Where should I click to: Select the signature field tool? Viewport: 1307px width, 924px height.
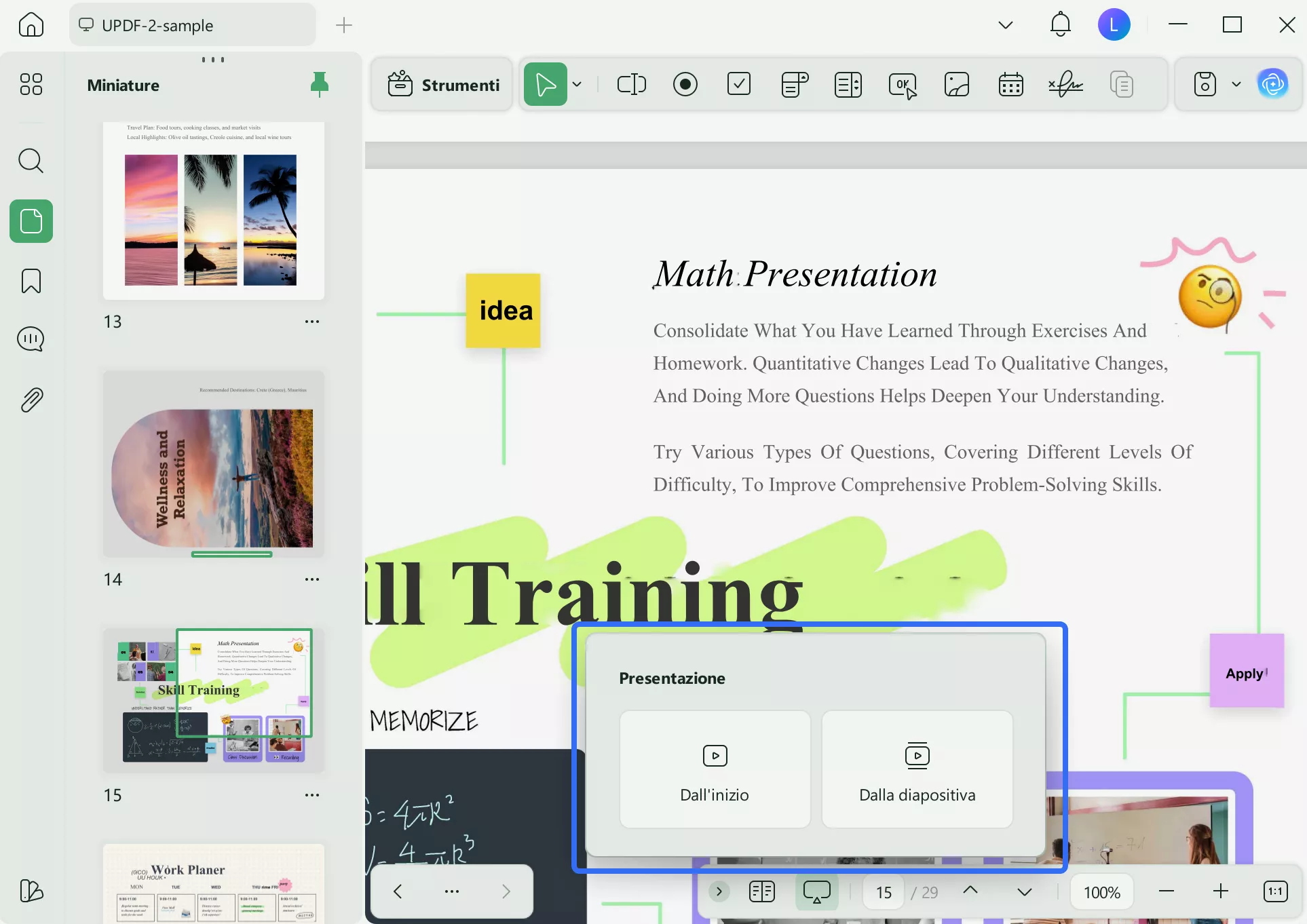pos(1065,85)
